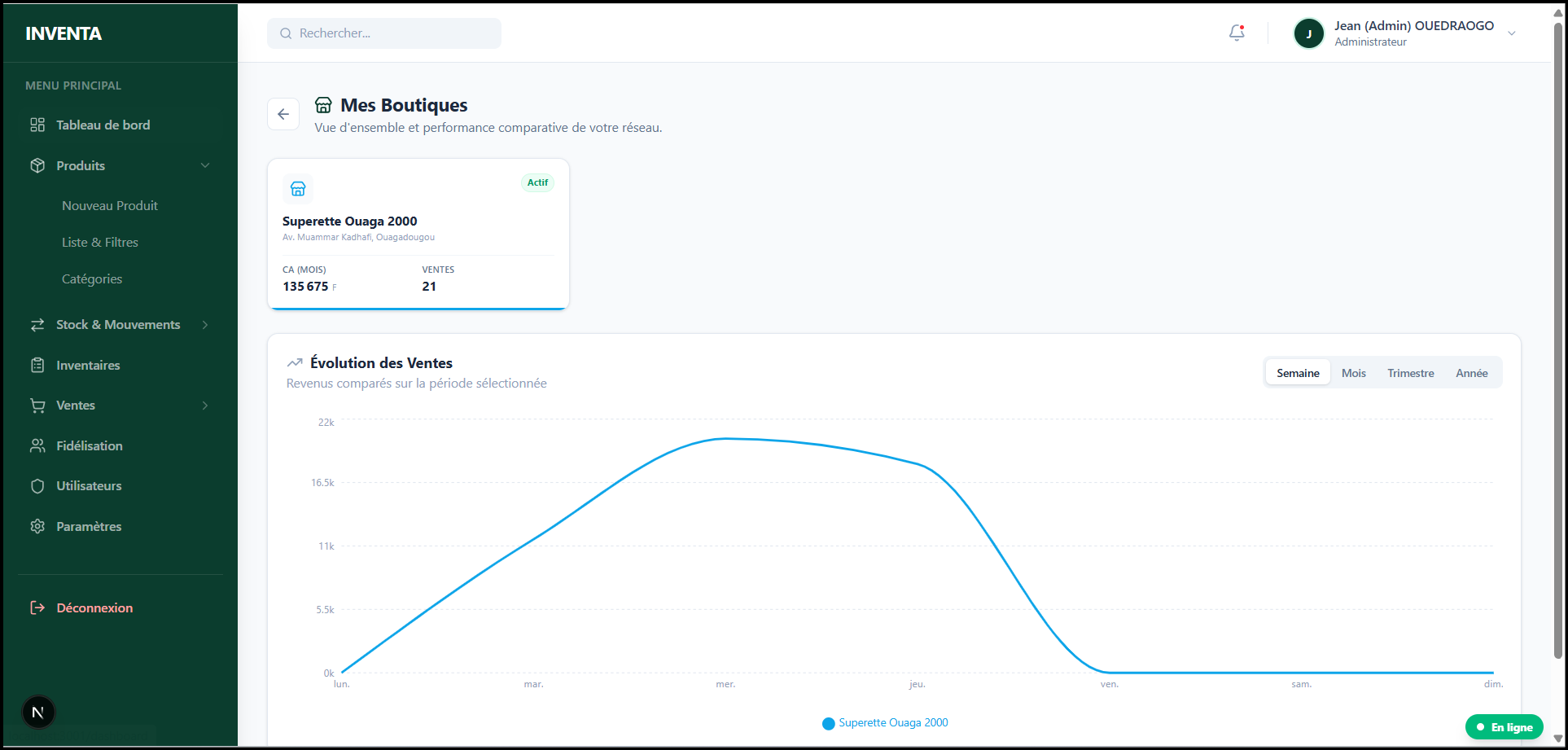
Task: Click the notification bell icon
Action: [1236, 33]
